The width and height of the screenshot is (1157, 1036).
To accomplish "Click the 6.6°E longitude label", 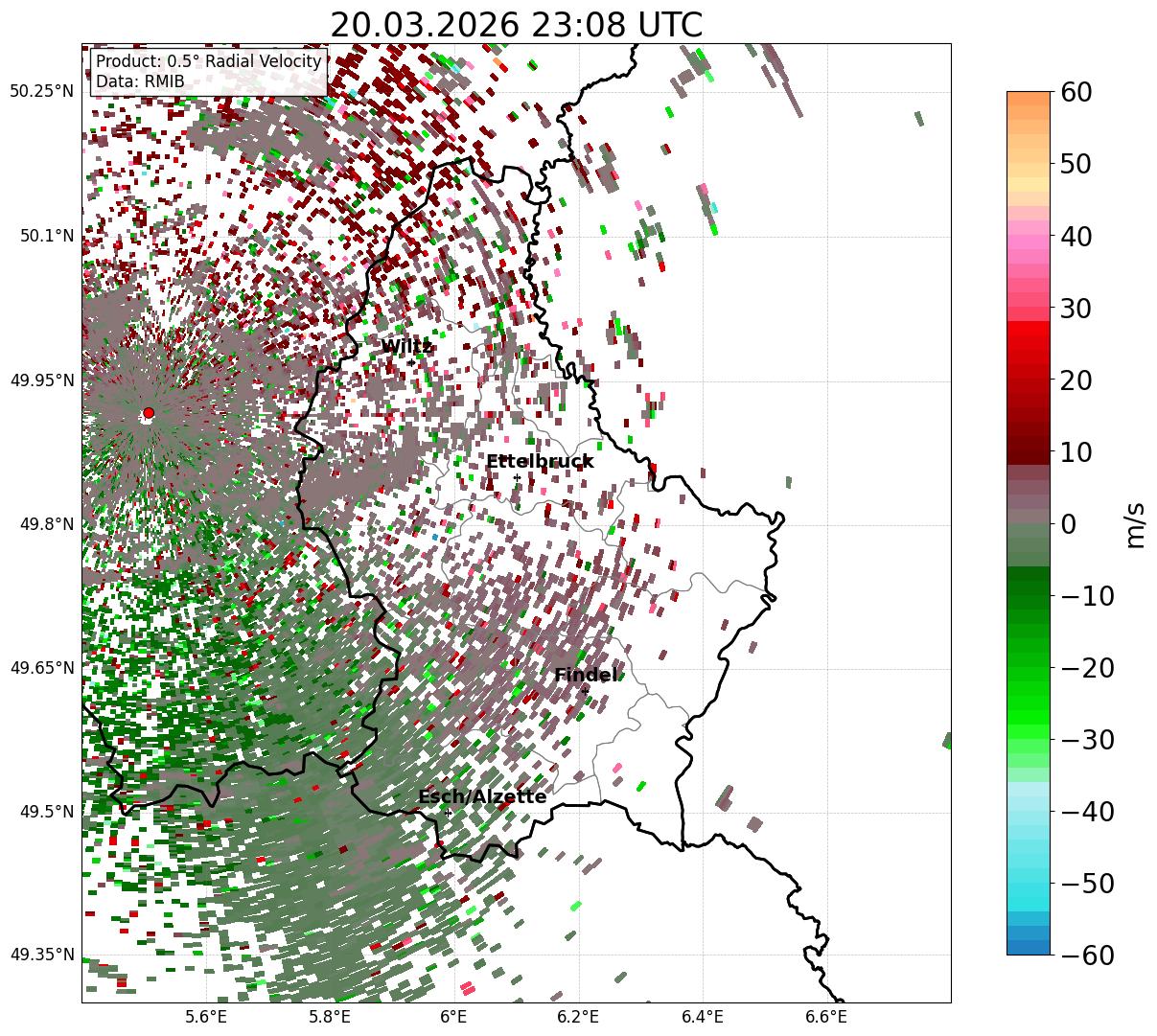I will click(825, 1016).
